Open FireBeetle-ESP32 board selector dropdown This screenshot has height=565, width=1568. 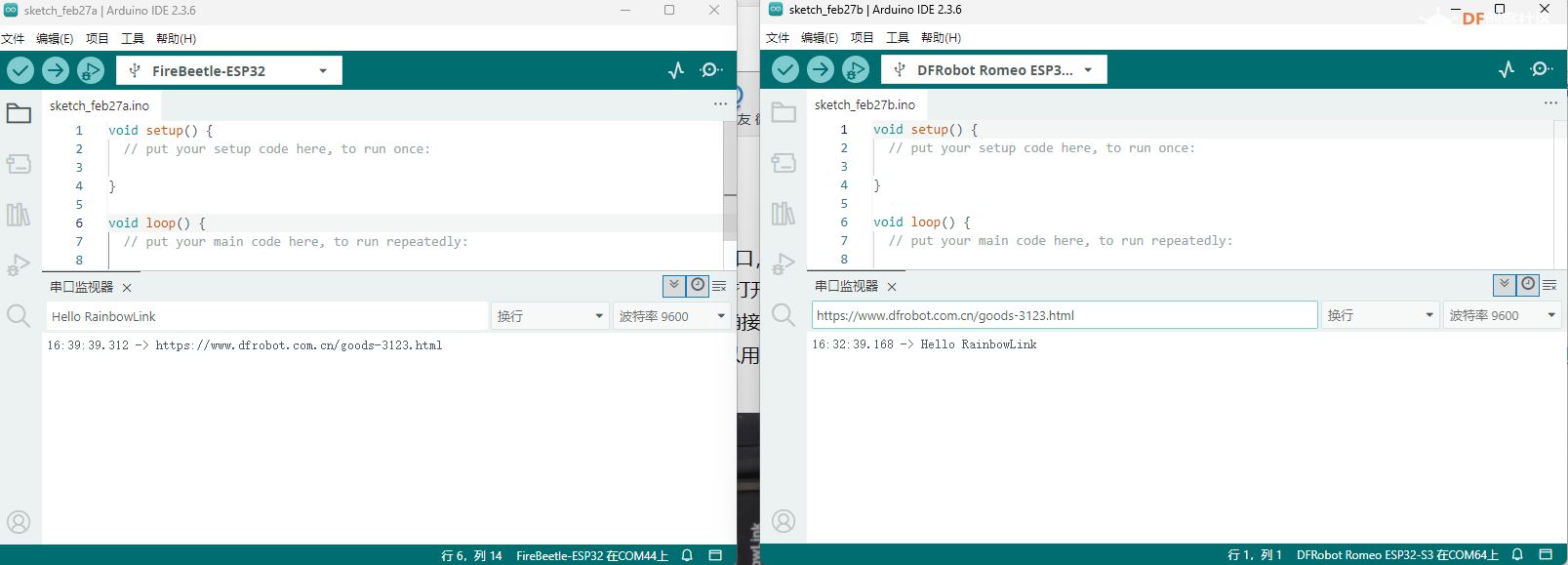point(228,70)
